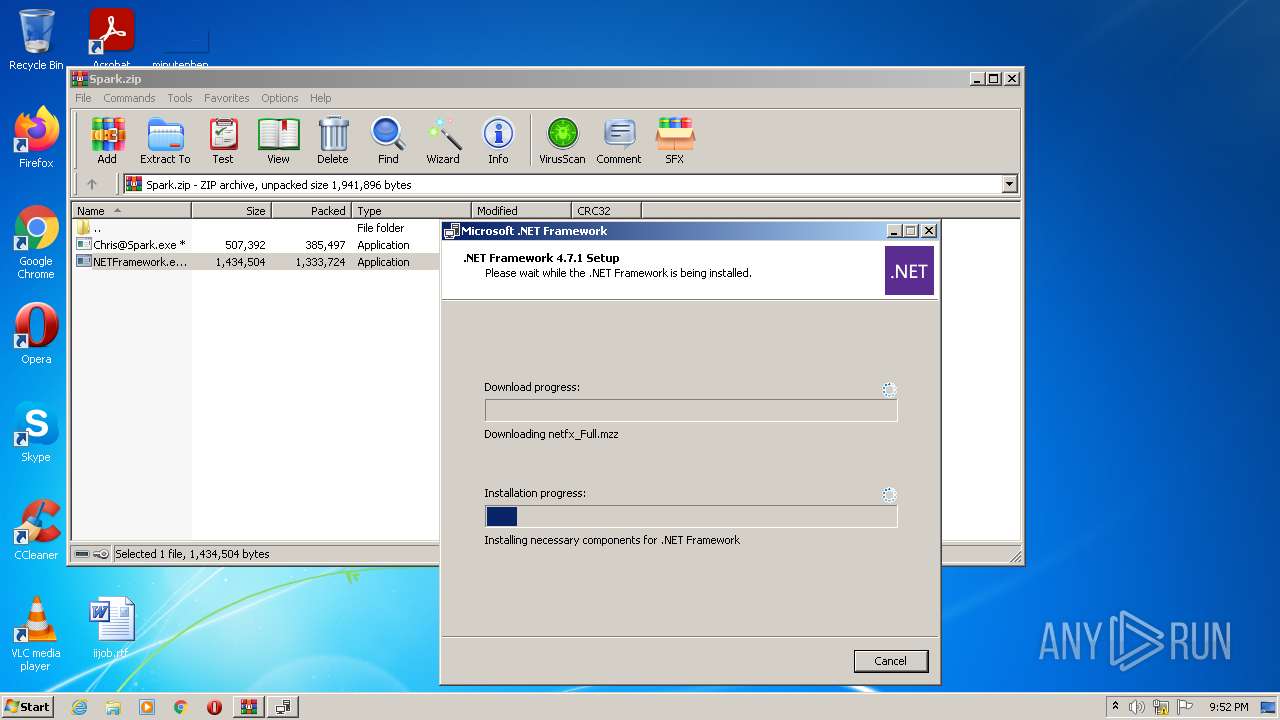This screenshot has width=1280, height=720.
Task: Launch VLC media player shortcut
Action: 36,634
